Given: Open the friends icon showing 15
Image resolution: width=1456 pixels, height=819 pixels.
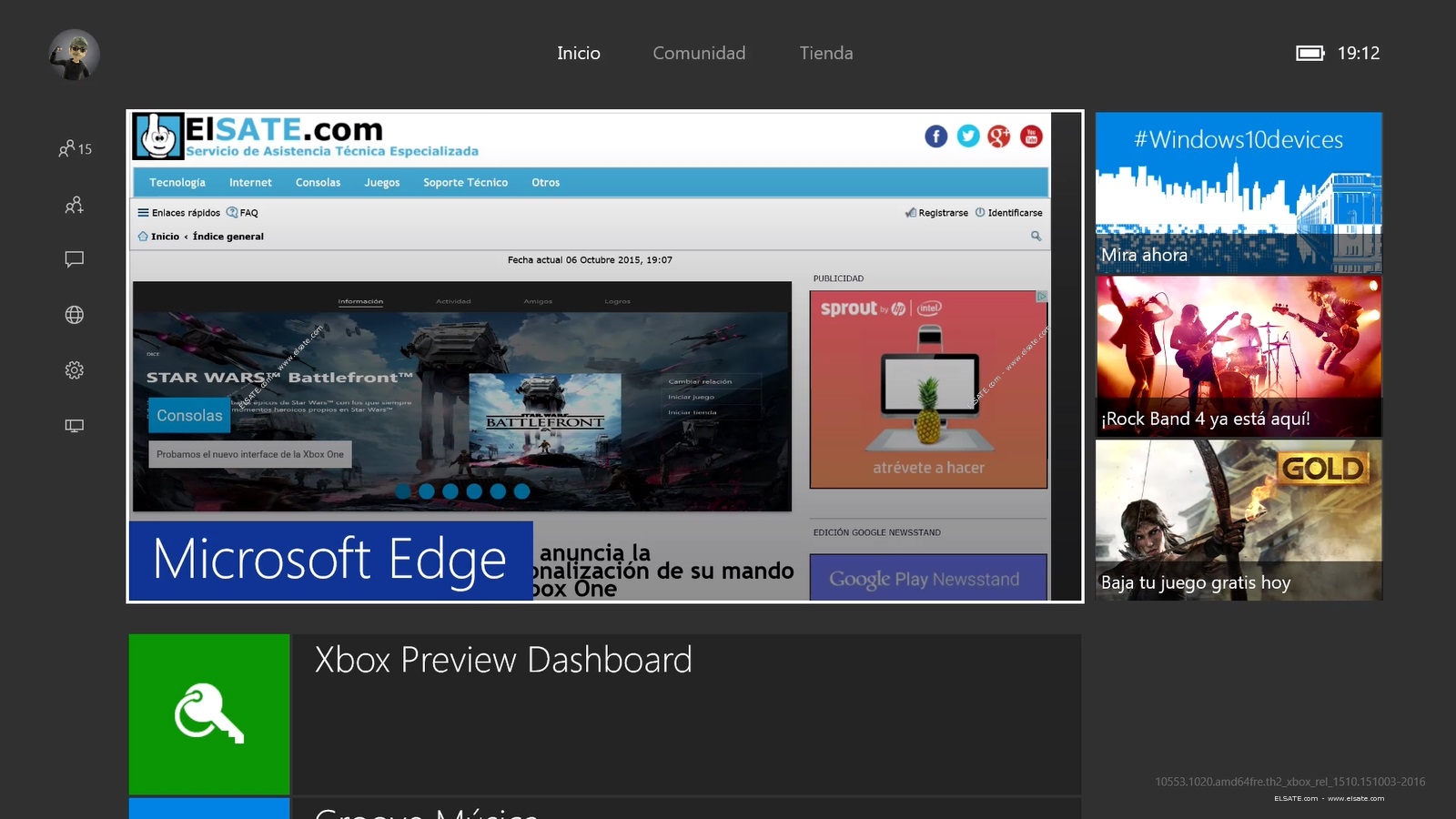Looking at the screenshot, I should click(x=75, y=148).
